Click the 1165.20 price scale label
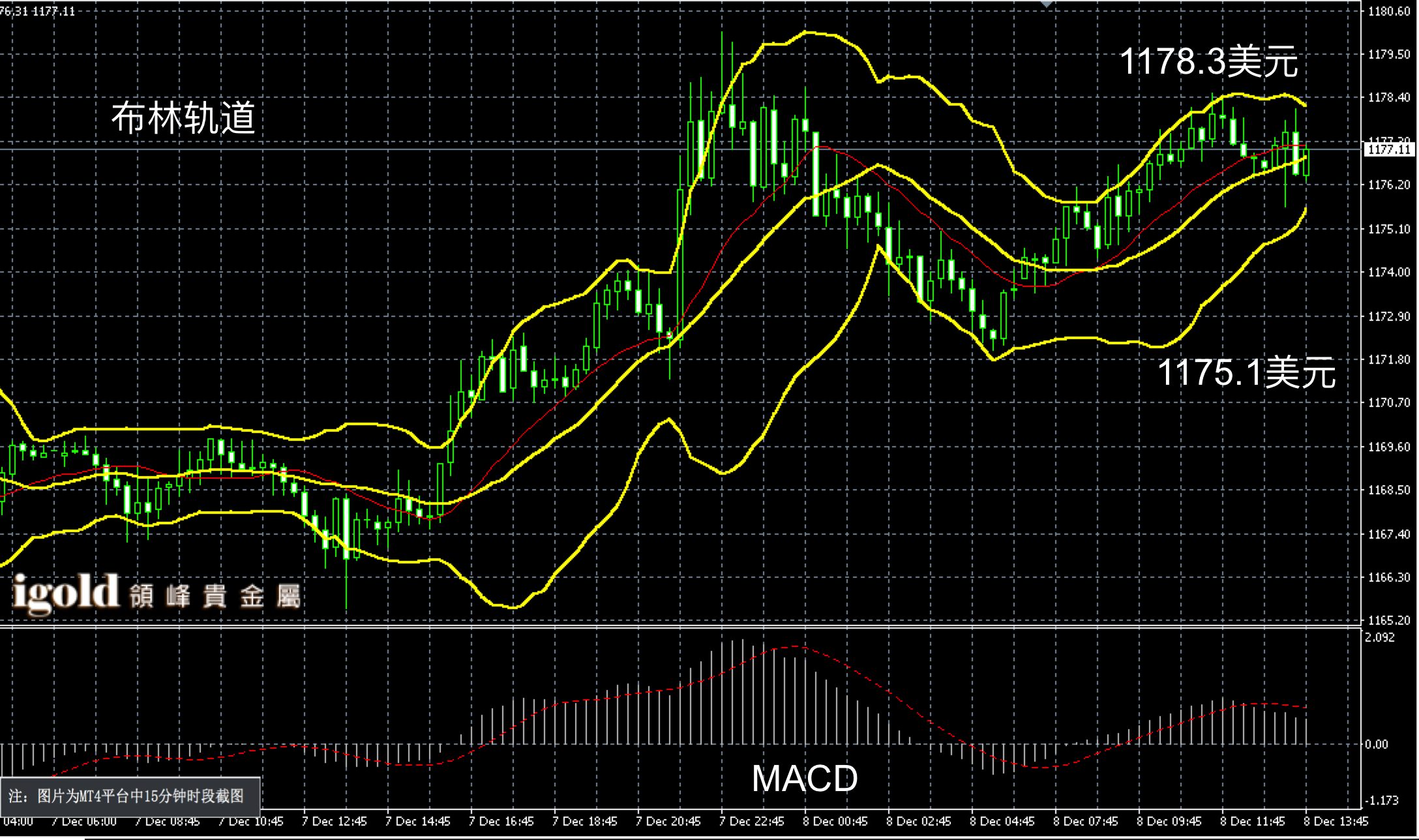The height and width of the screenshot is (840, 1419). 1389,620
